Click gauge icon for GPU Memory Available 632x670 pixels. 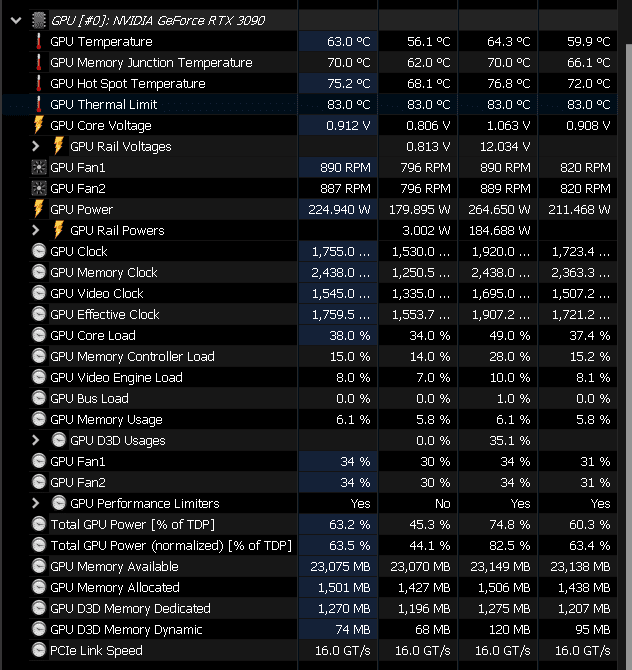click(x=39, y=566)
